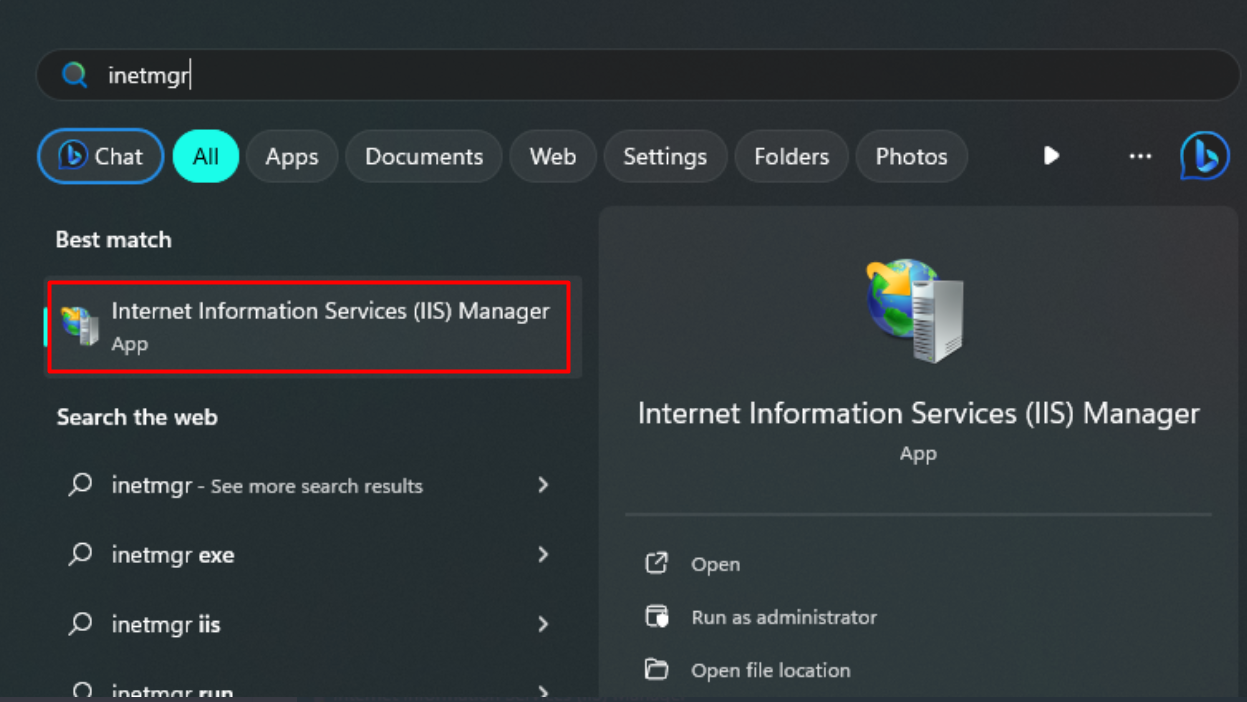Click the Run as administrator shield icon
Viewport: 1247px width, 702px height.
pyautogui.click(x=656, y=616)
